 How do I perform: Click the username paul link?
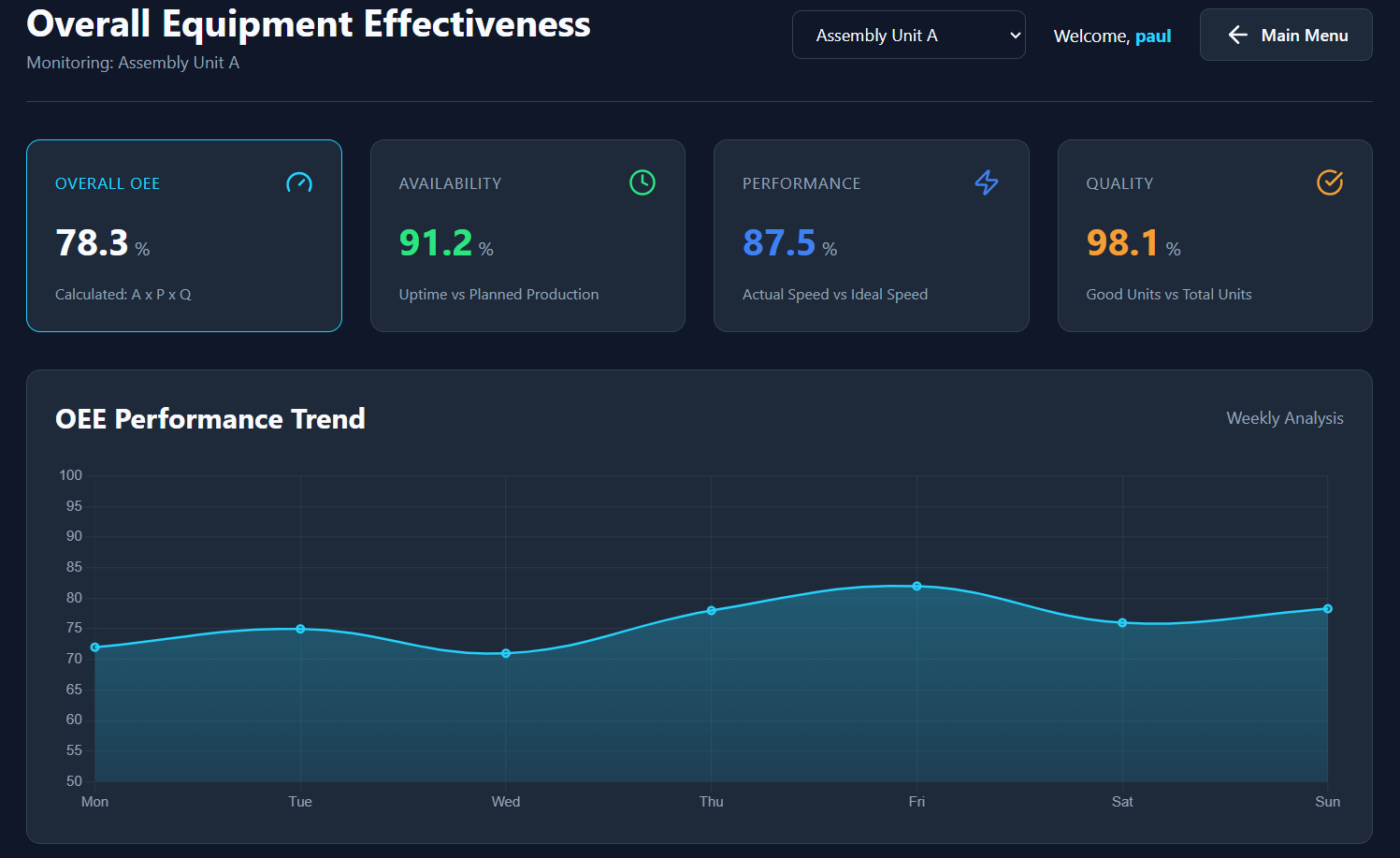point(1153,36)
